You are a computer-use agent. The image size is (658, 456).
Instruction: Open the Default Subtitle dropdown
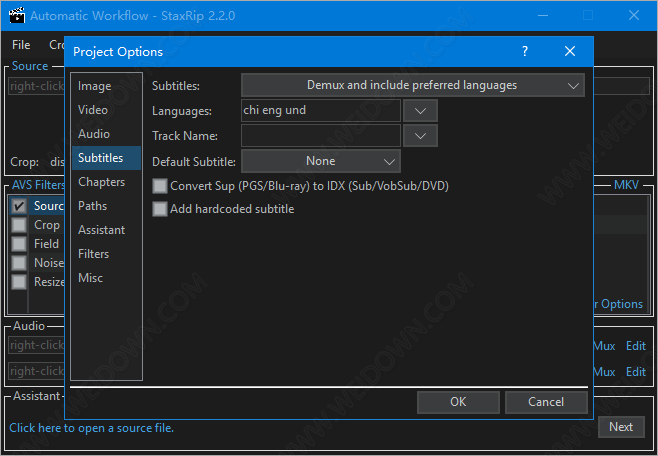tap(321, 161)
